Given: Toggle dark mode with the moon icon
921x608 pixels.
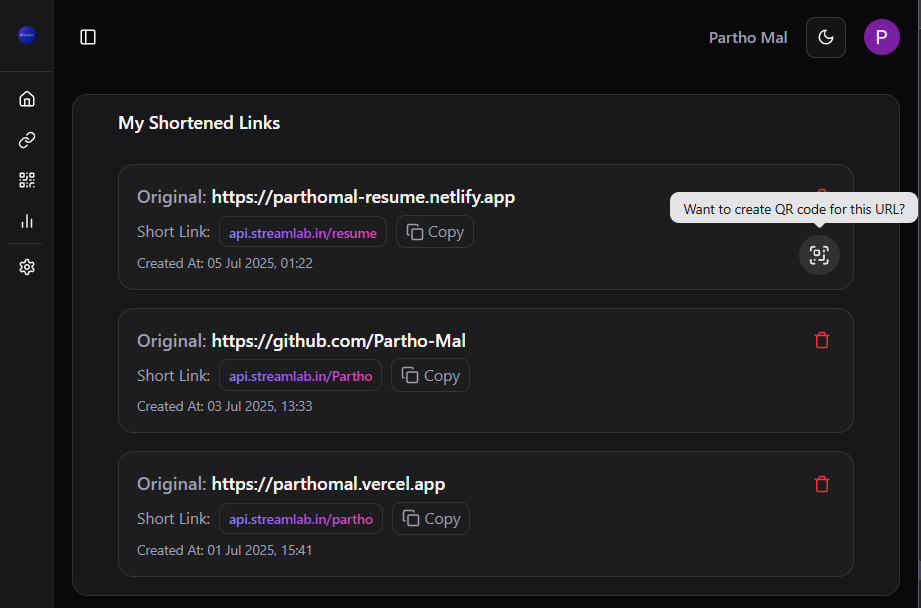Looking at the screenshot, I should [x=825, y=37].
